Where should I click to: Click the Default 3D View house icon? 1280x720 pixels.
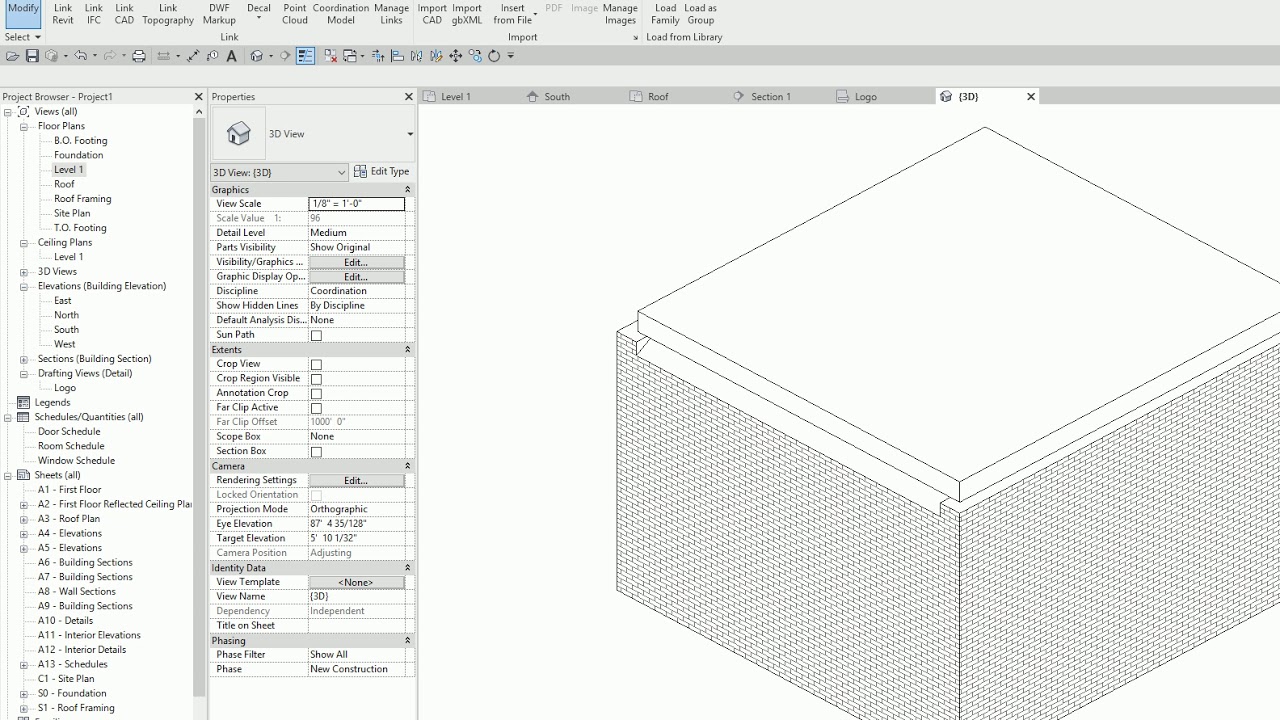tap(256, 56)
